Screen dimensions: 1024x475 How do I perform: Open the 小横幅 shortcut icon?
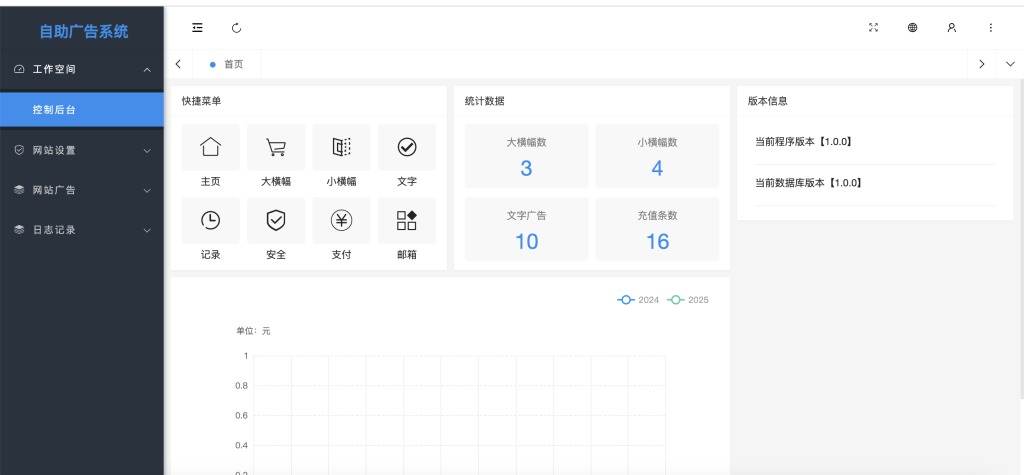click(341, 148)
